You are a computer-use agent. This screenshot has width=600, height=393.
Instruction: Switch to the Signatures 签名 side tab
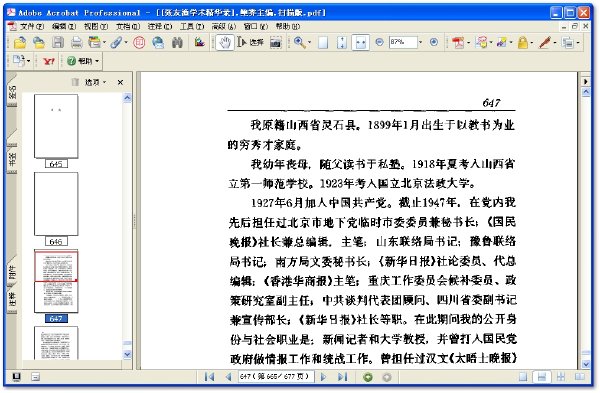tap(12, 92)
